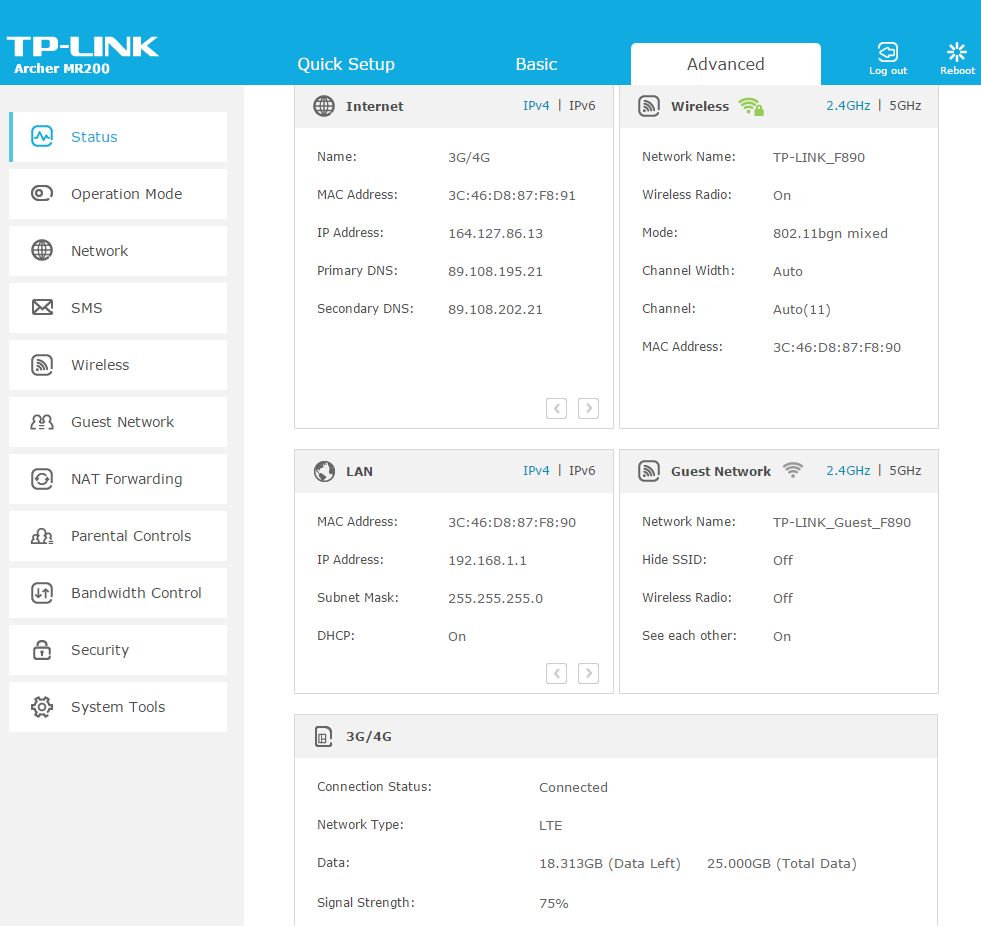The height and width of the screenshot is (926, 981).
Task: Click the guest name TP-LINK_Guest_F890
Action: coord(841,522)
